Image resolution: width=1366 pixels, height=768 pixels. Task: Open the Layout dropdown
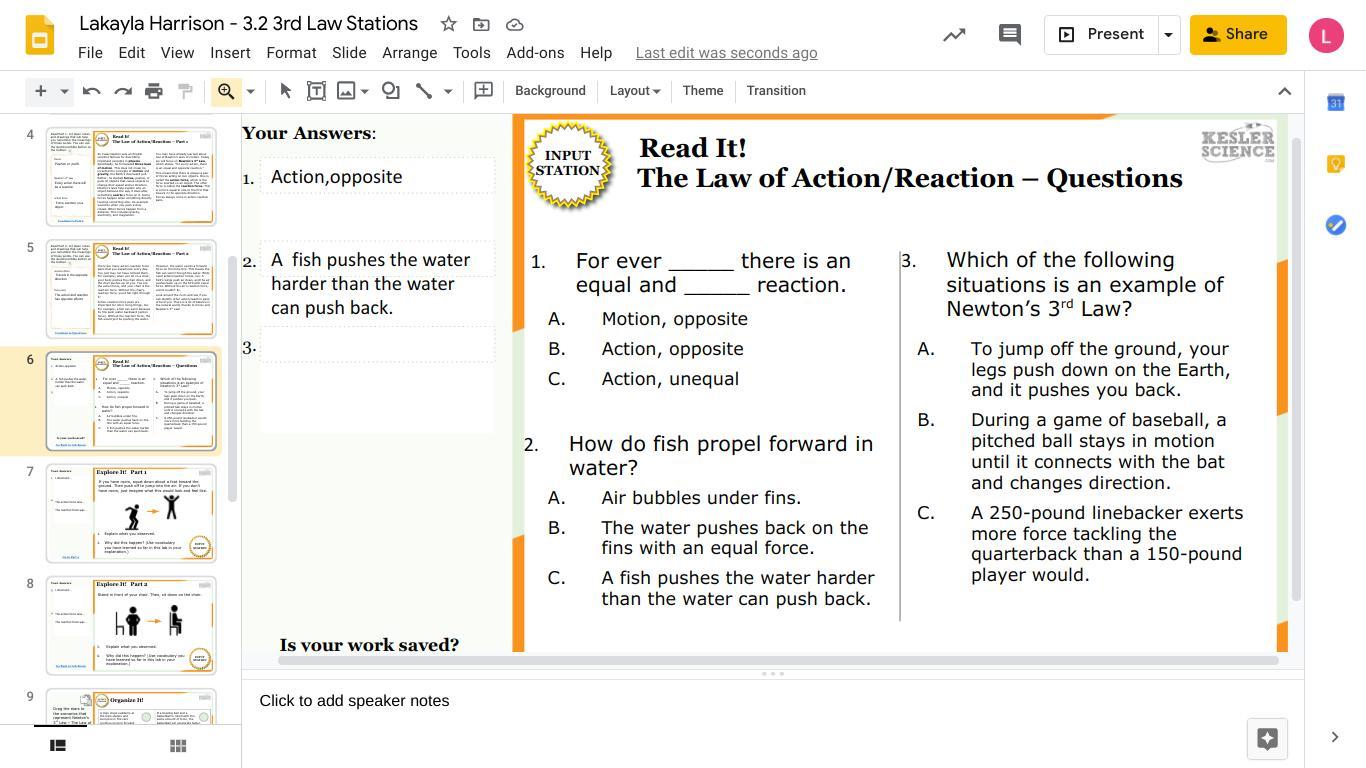tap(635, 91)
